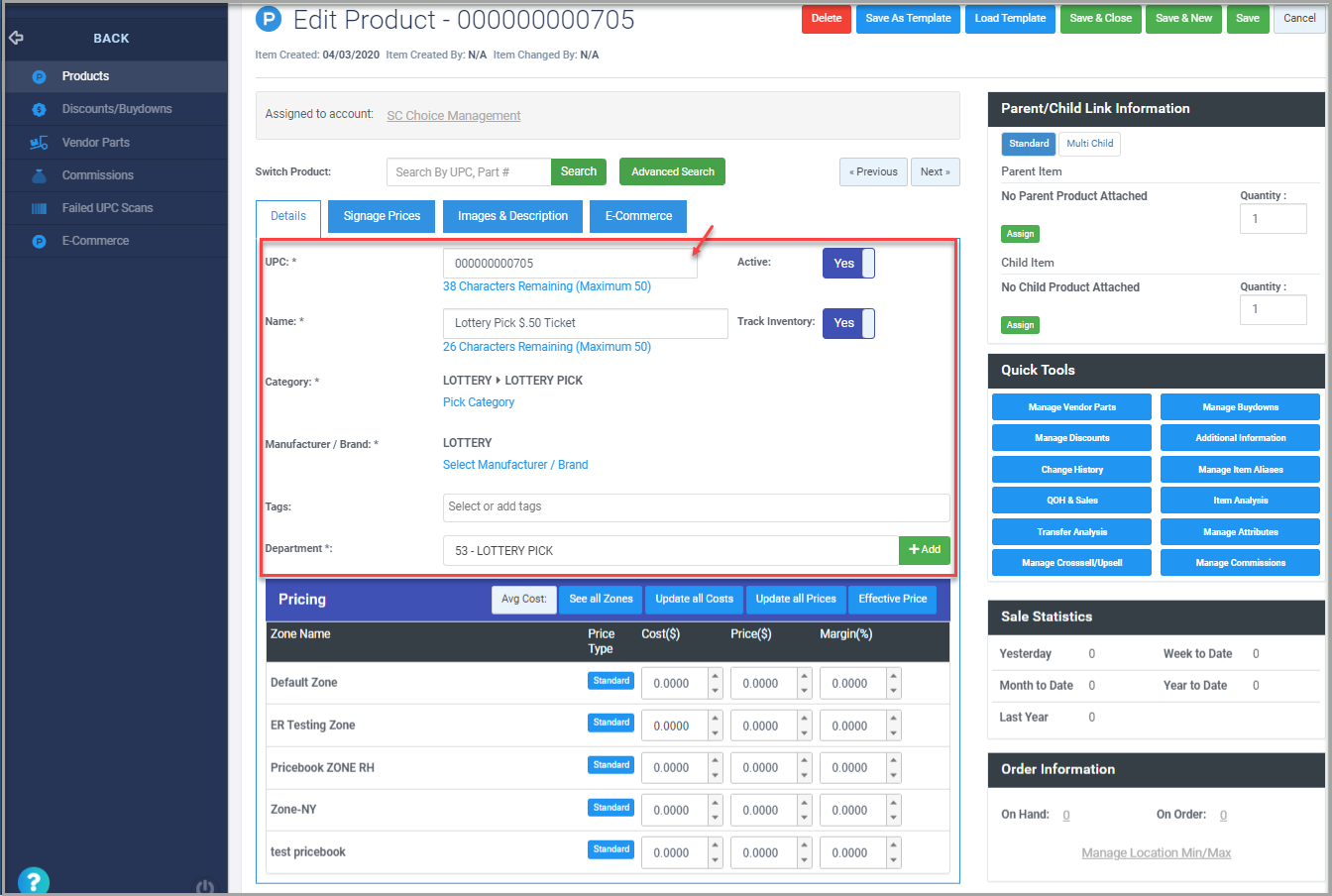Decrease Default Zone price value
The height and width of the screenshot is (896, 1332).
804,691
